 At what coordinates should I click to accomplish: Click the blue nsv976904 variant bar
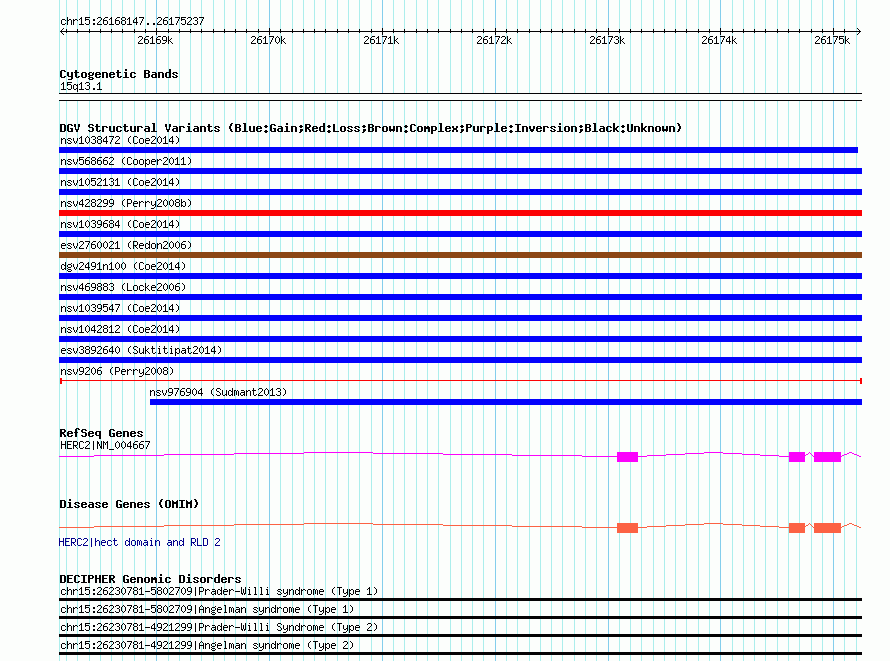(506, 402)
